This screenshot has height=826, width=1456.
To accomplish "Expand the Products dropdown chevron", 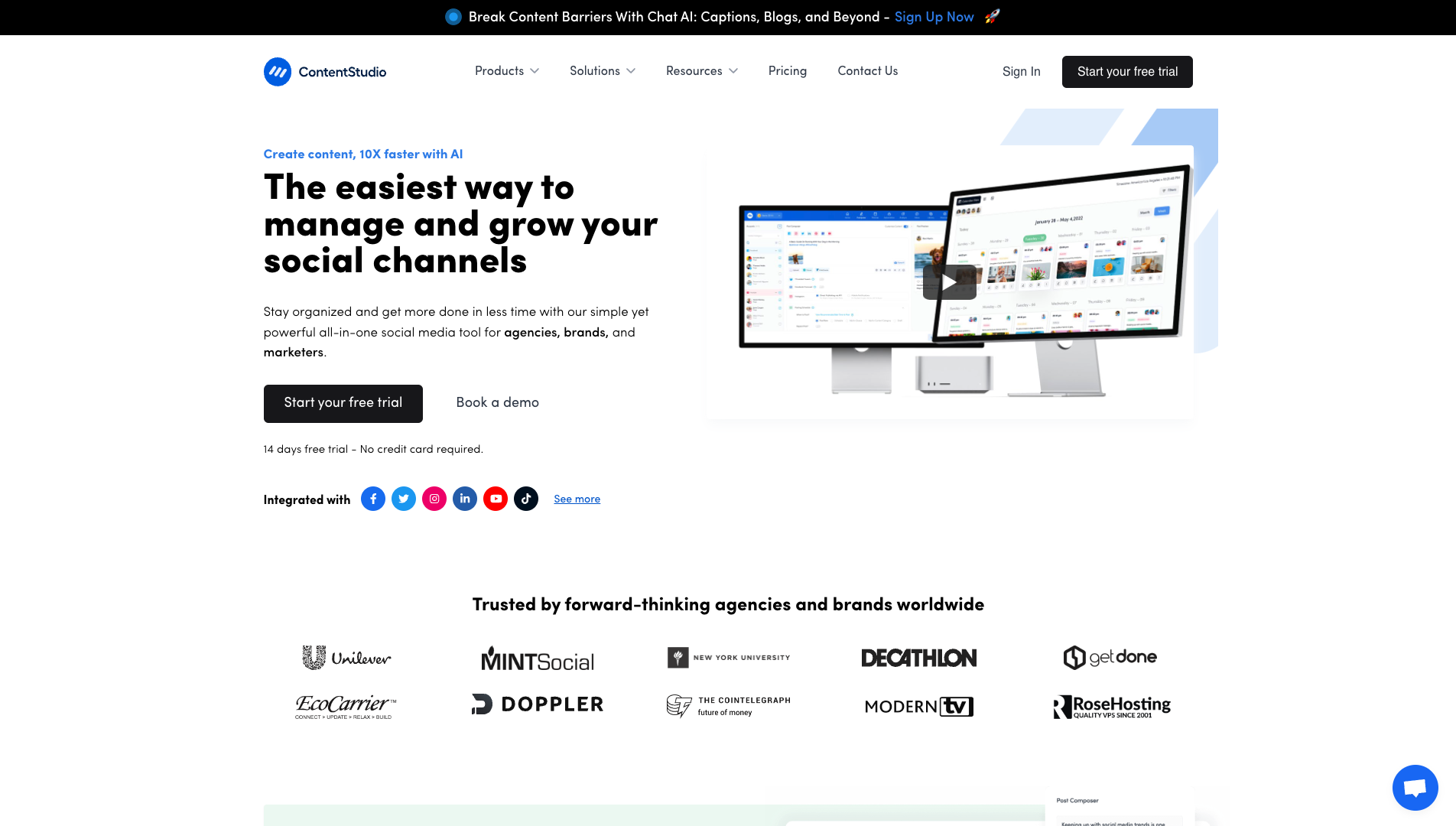I will 535,71.
